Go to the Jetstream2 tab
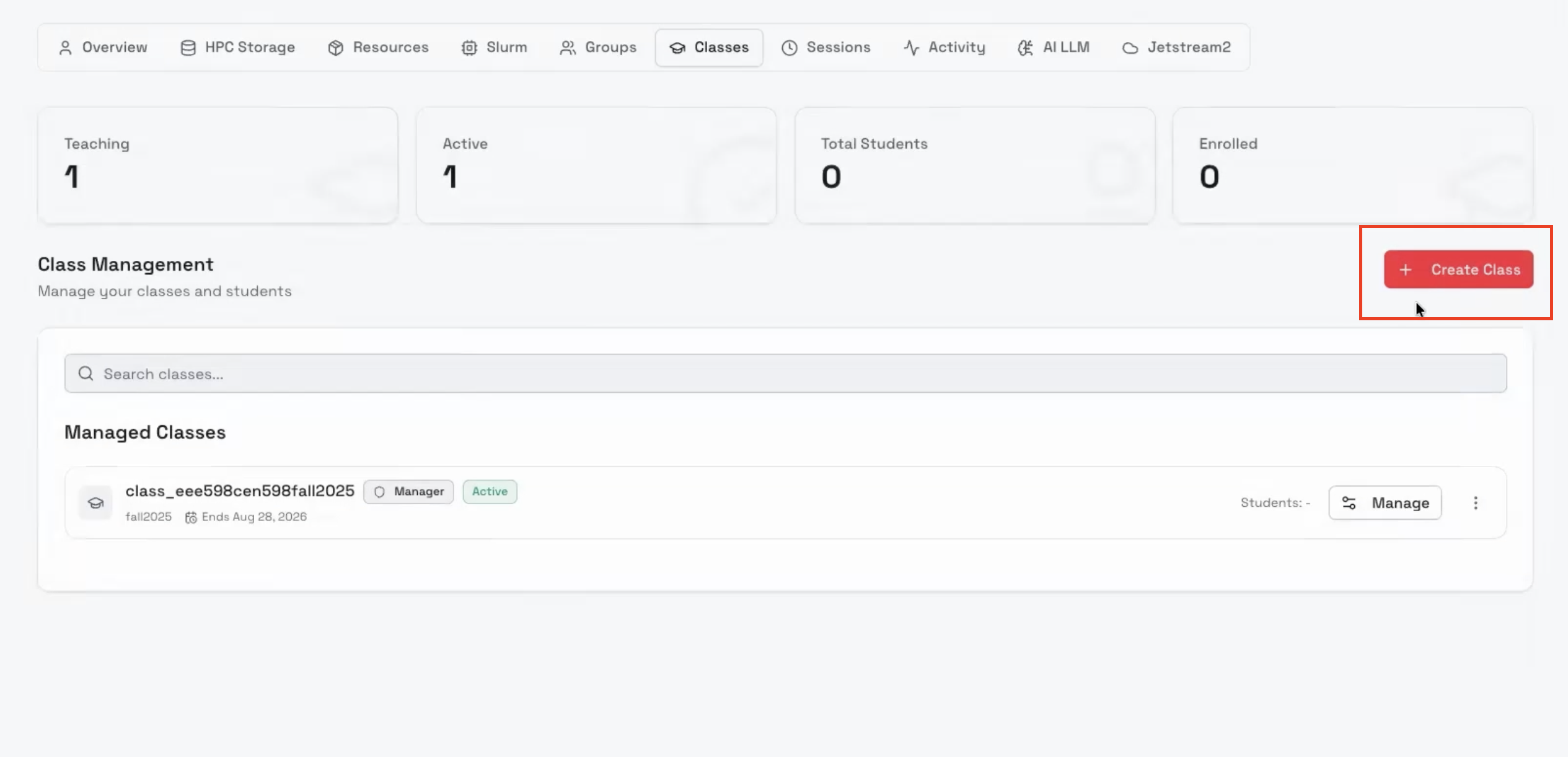 1176,48
